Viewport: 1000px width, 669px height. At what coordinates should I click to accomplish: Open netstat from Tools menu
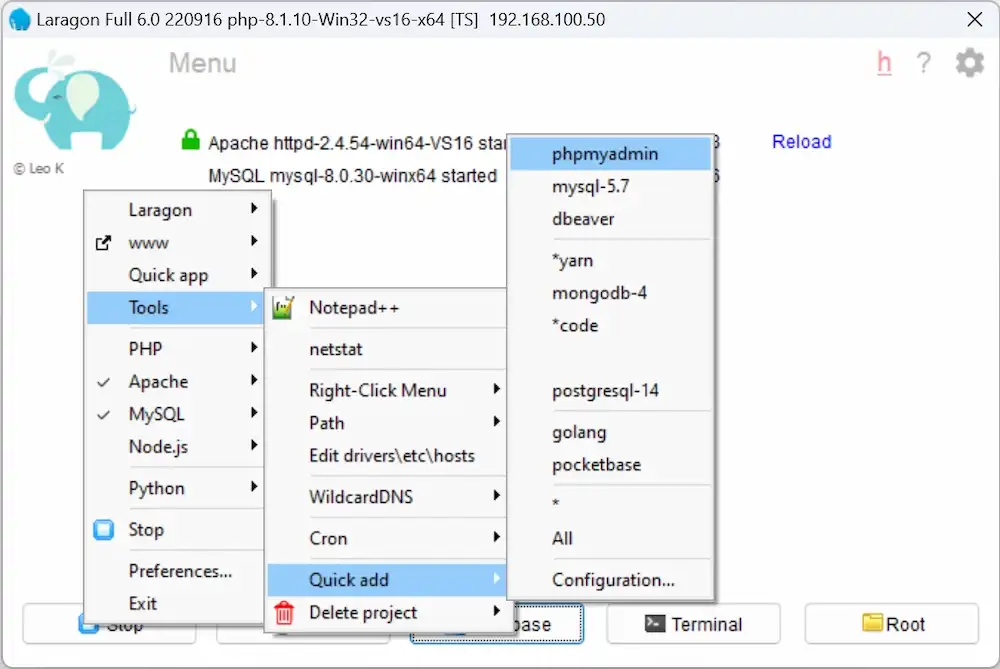pyautogui.click(x=386, y=349)
